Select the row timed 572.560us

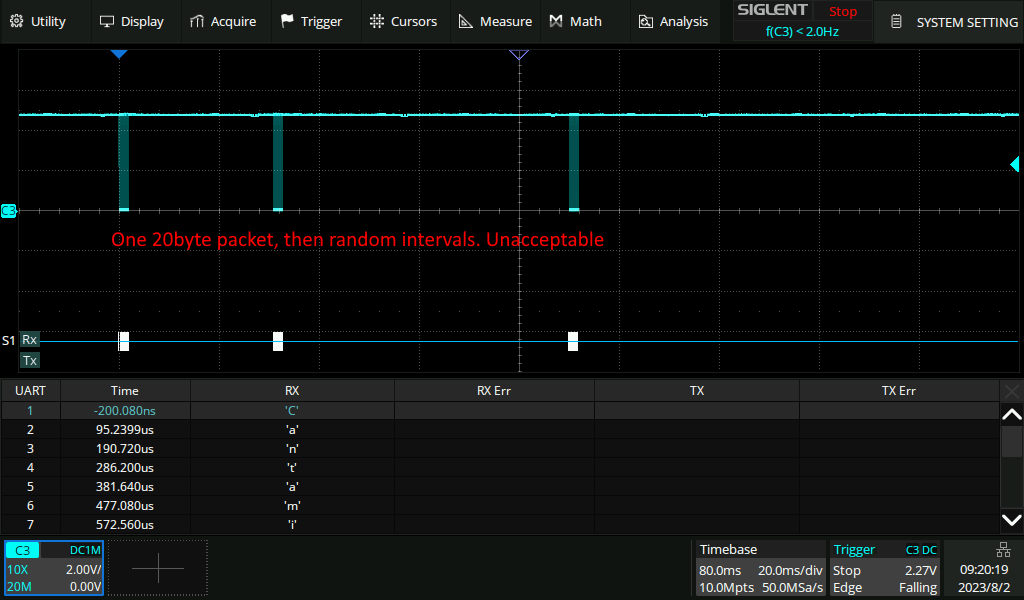coord(500,524)
